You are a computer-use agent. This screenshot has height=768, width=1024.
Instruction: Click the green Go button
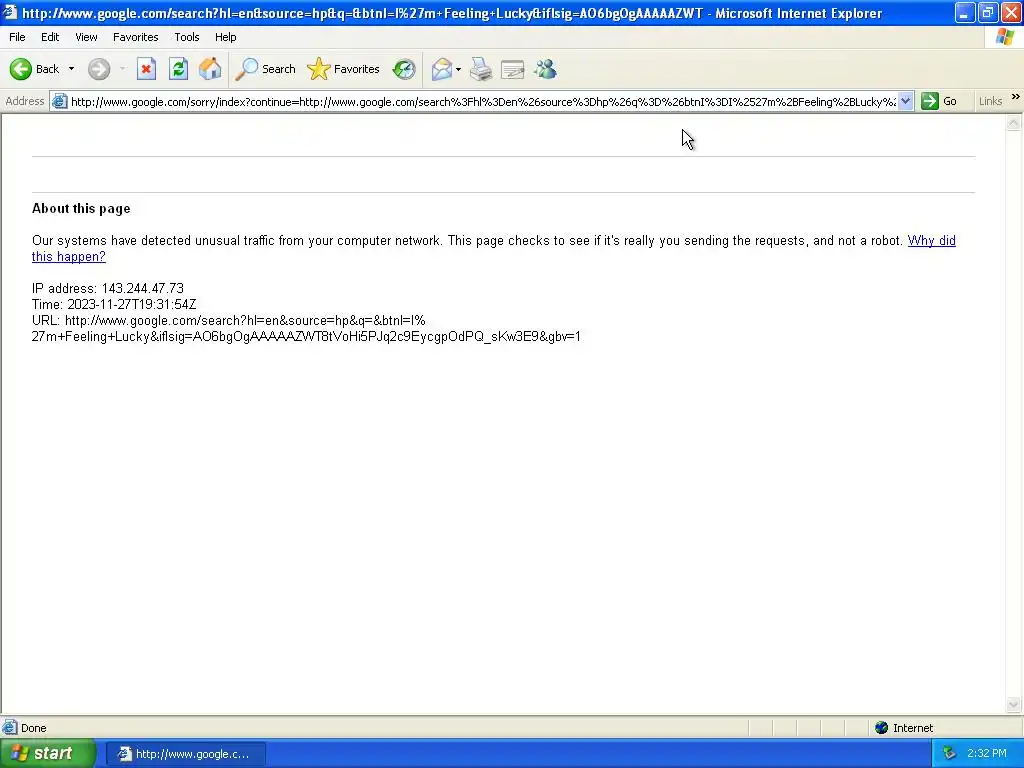point(939,102)
